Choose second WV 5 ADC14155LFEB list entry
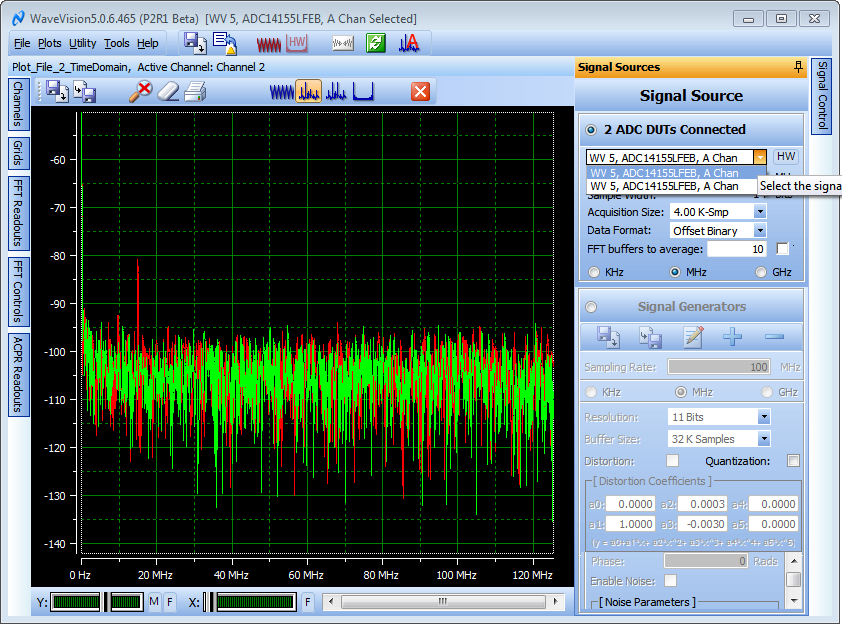Image resolution: width=842 pixels, height=627 pixels. (664, 186)
